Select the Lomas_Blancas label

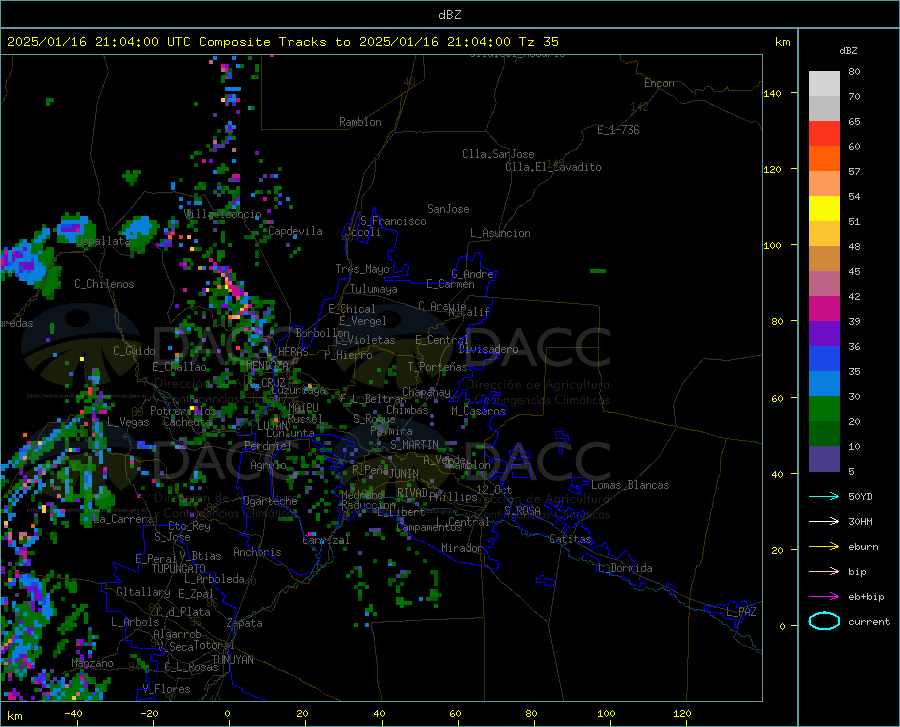tap(630, 485)
